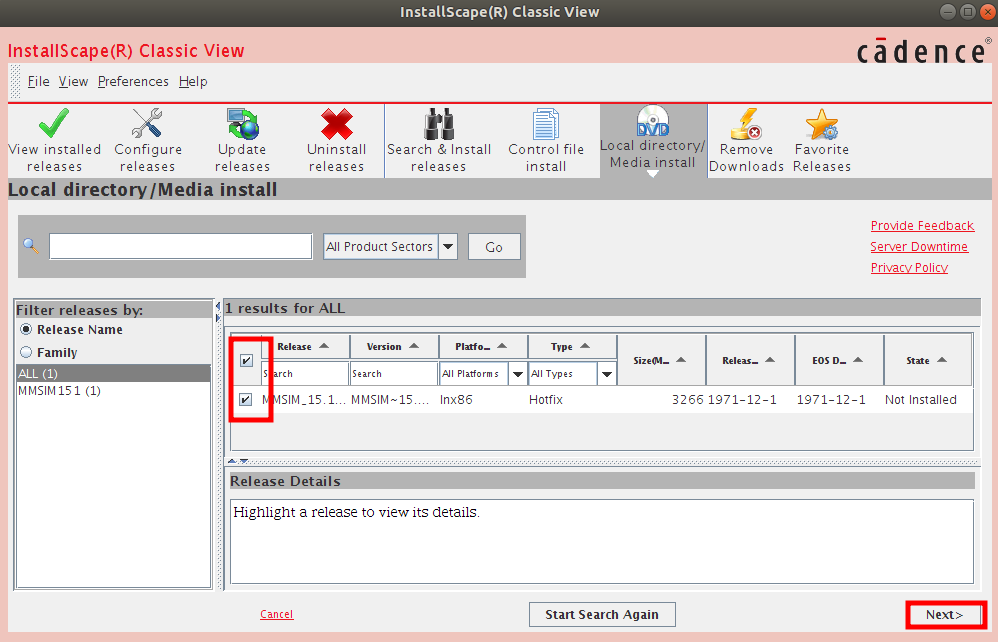Screen dimensions: 998x642
Task: Select Family filter radio button
Action: pos(26,352)
